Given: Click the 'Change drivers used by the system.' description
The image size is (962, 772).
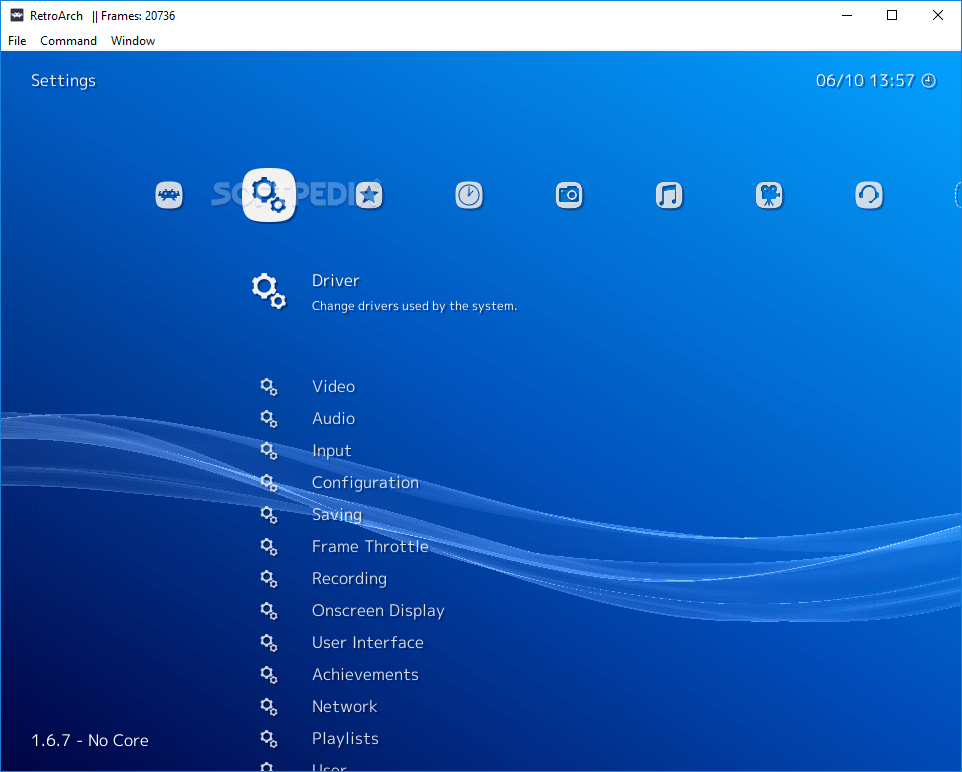Looking at the screenshot, I should click(x=414, y=306).
